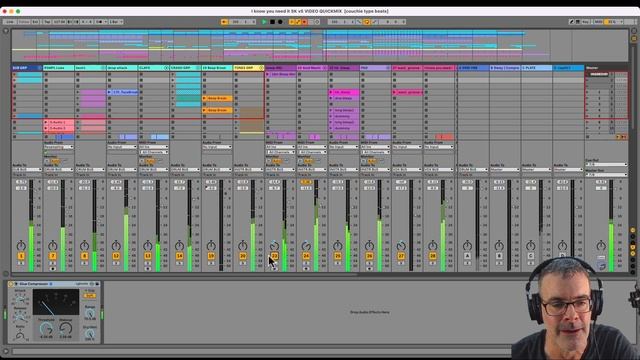Toggle track activator 19
This screenshot has height=360, width=640.
tap(211, 256)
